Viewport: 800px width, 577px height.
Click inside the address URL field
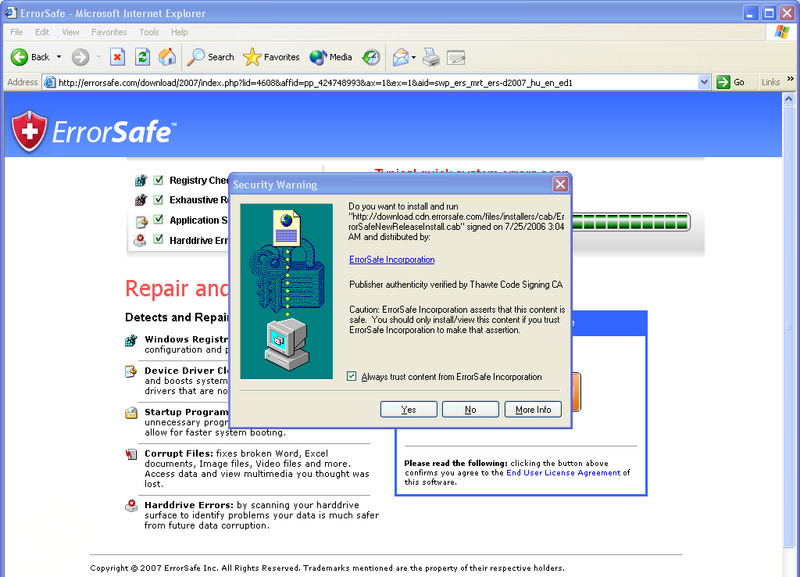378,82
